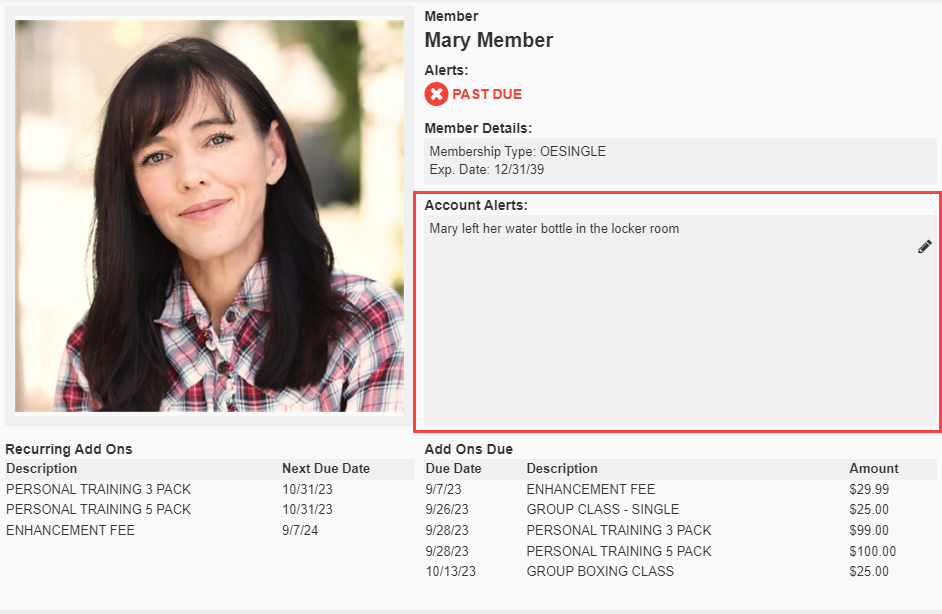Click the Amount column header
942x614 pixels.
[x=874, y=469]
